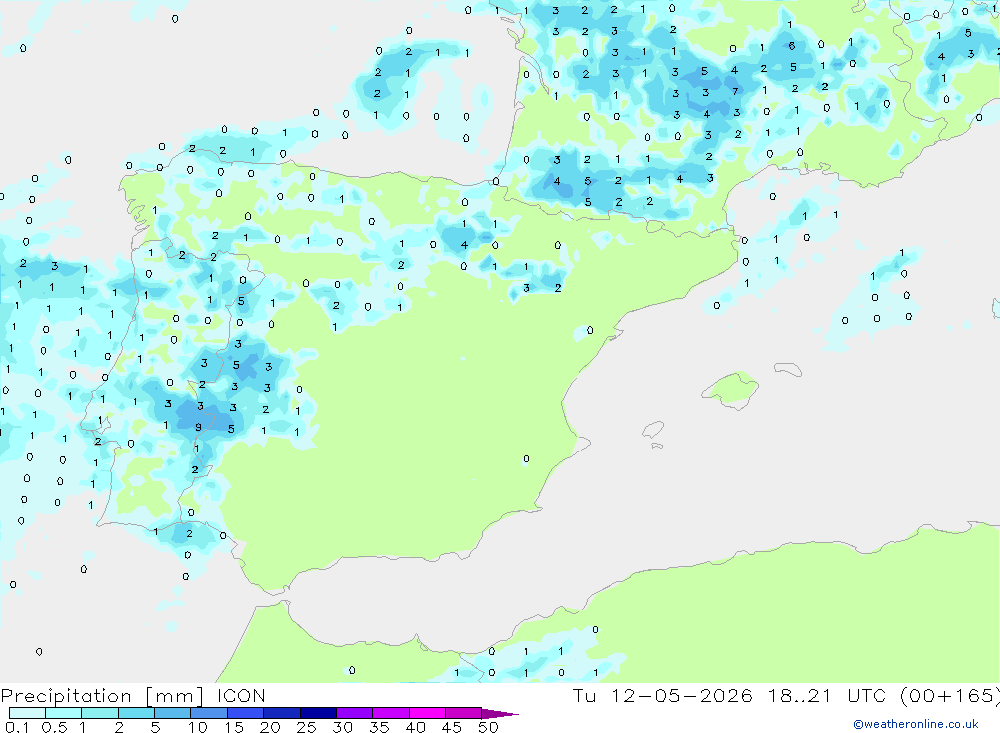Viewport: 1000px width, 733px height.
Task: Click the '7' precipitation value over France
Action: tap(735, 91)
